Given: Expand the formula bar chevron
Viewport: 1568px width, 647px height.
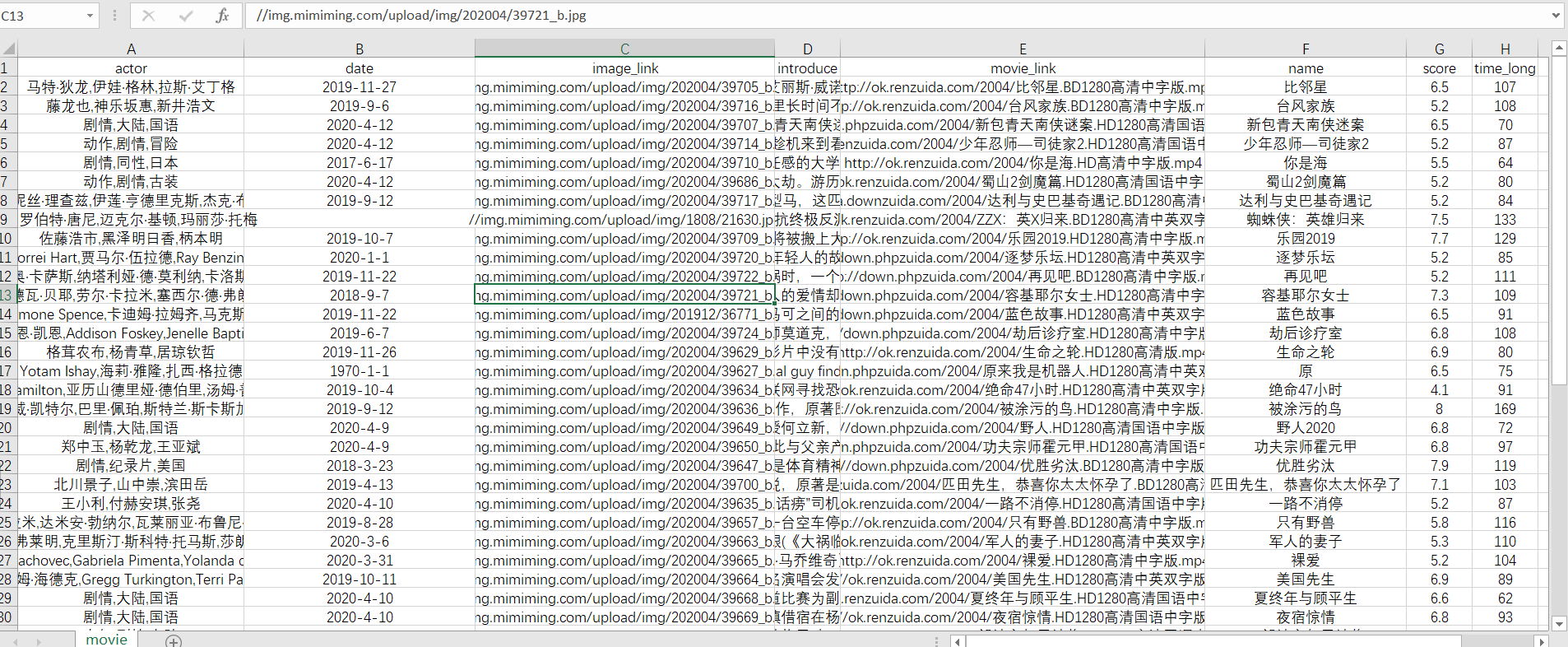Looking at the screenshot, I should coord(1556,16).
